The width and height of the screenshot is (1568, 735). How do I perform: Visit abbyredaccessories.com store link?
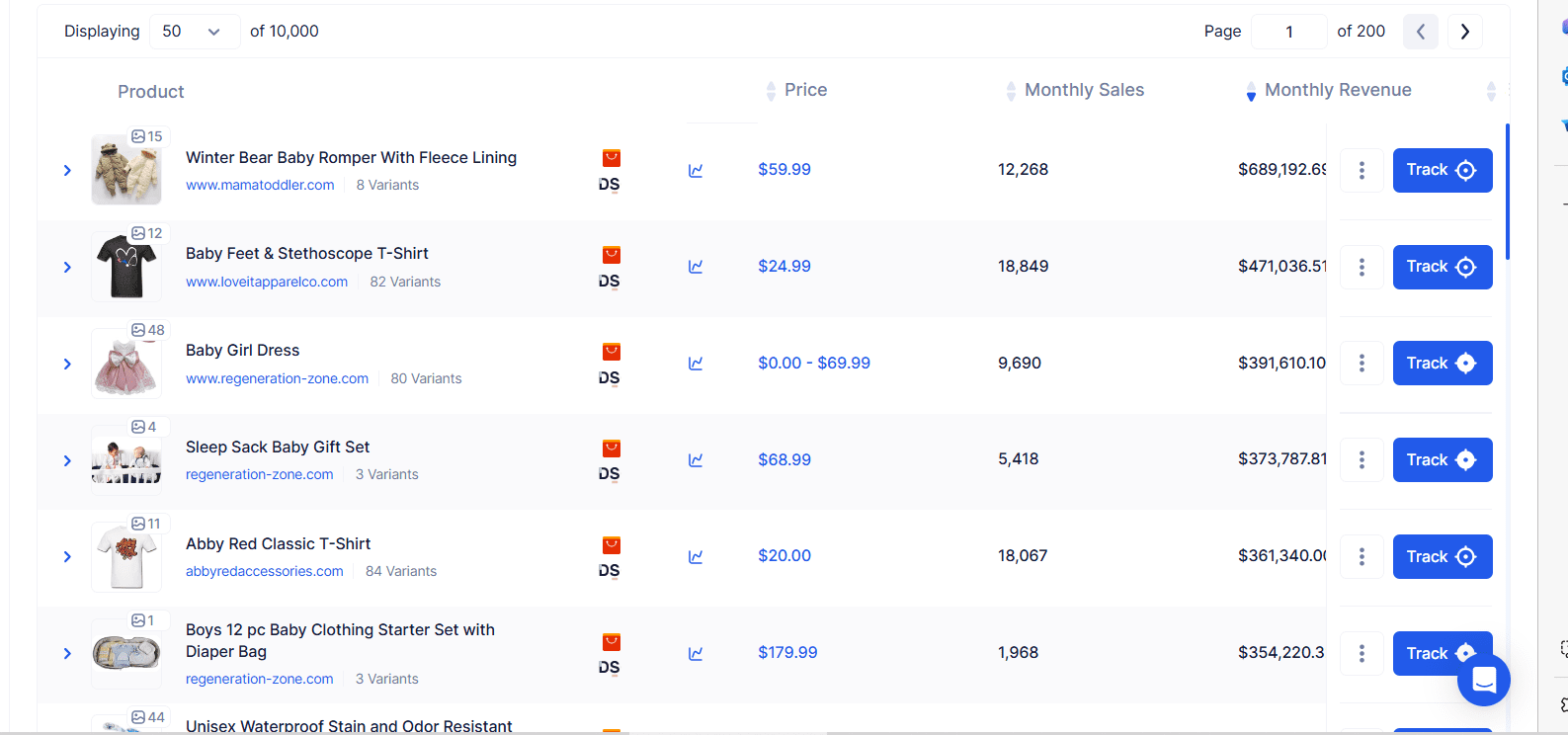265,571
